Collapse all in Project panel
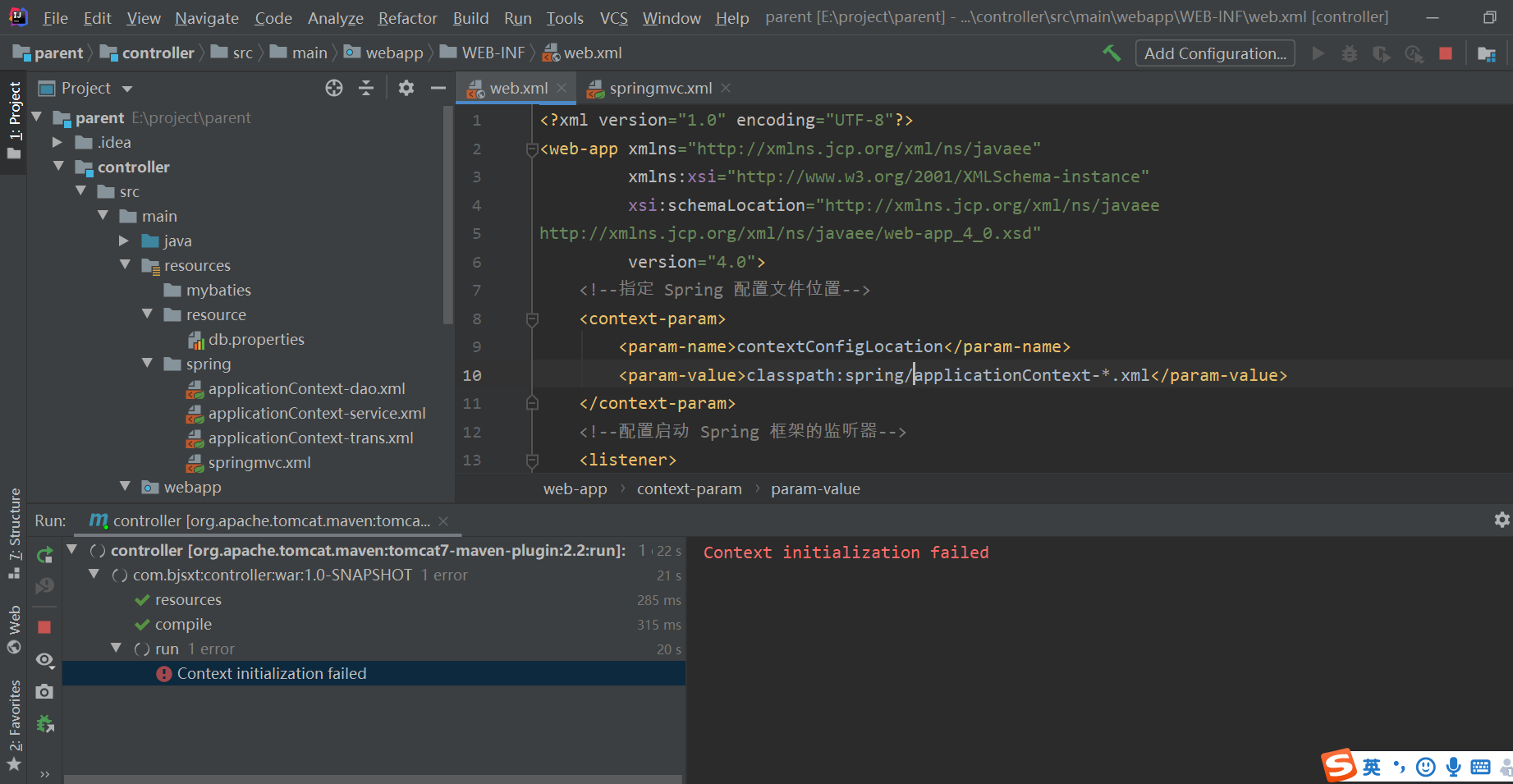Image resolution: width=1513 pixels, height=784 pixels. (x=366, y=88)
